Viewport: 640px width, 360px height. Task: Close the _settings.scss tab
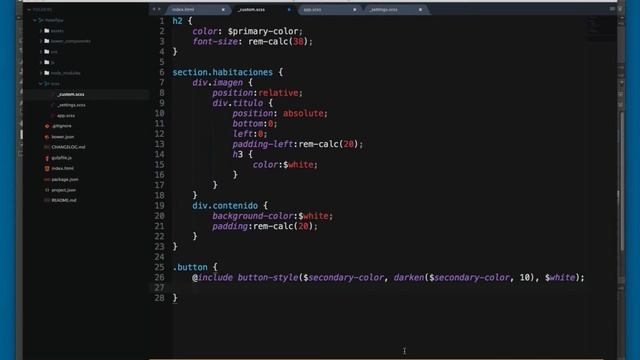(x=420, y=9)
